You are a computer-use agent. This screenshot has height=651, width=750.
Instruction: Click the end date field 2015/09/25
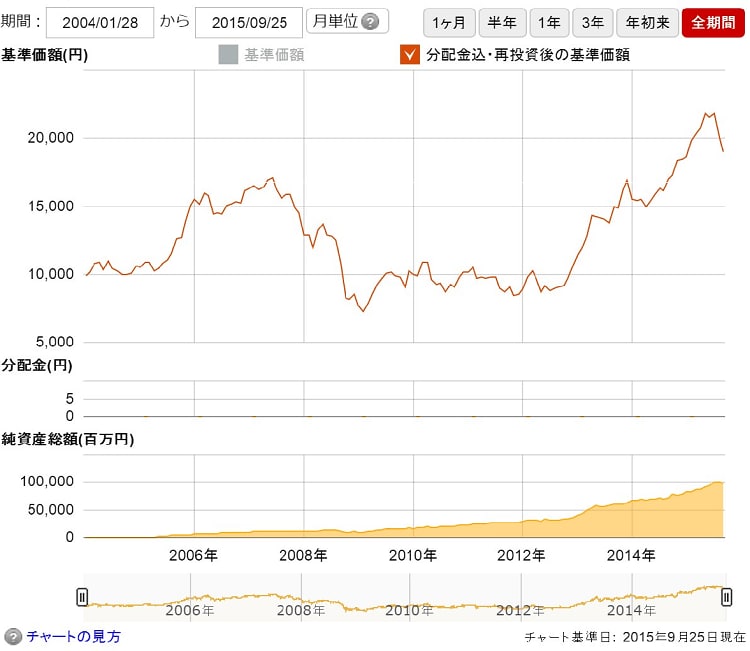pyautogui.click(x=249, y=22)
